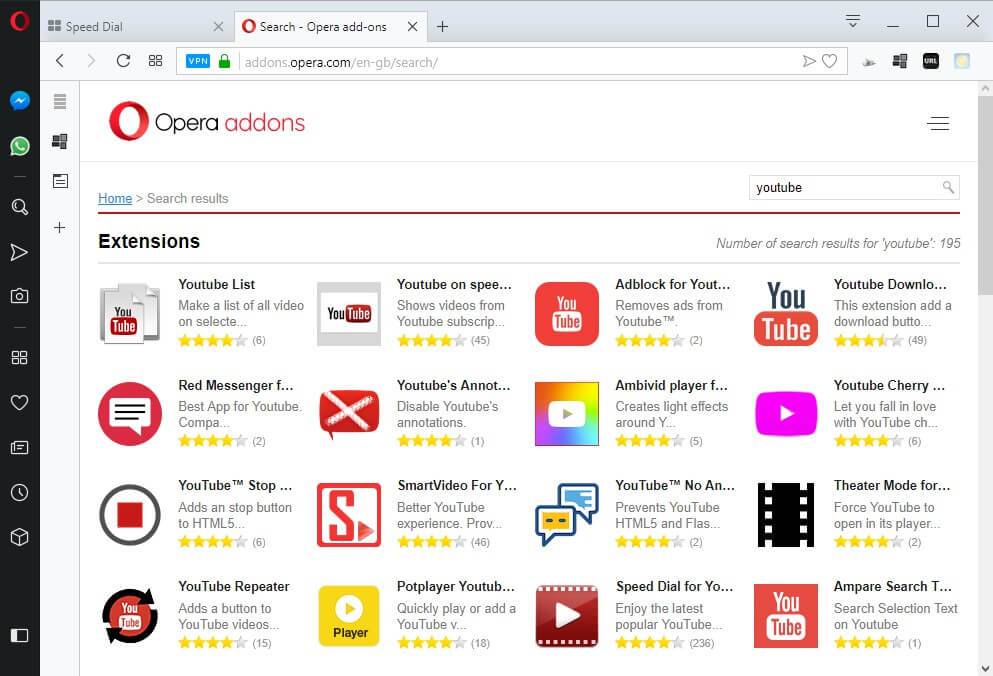Click the Opera addons logo

pyautogui.click(x=207, y=122)
